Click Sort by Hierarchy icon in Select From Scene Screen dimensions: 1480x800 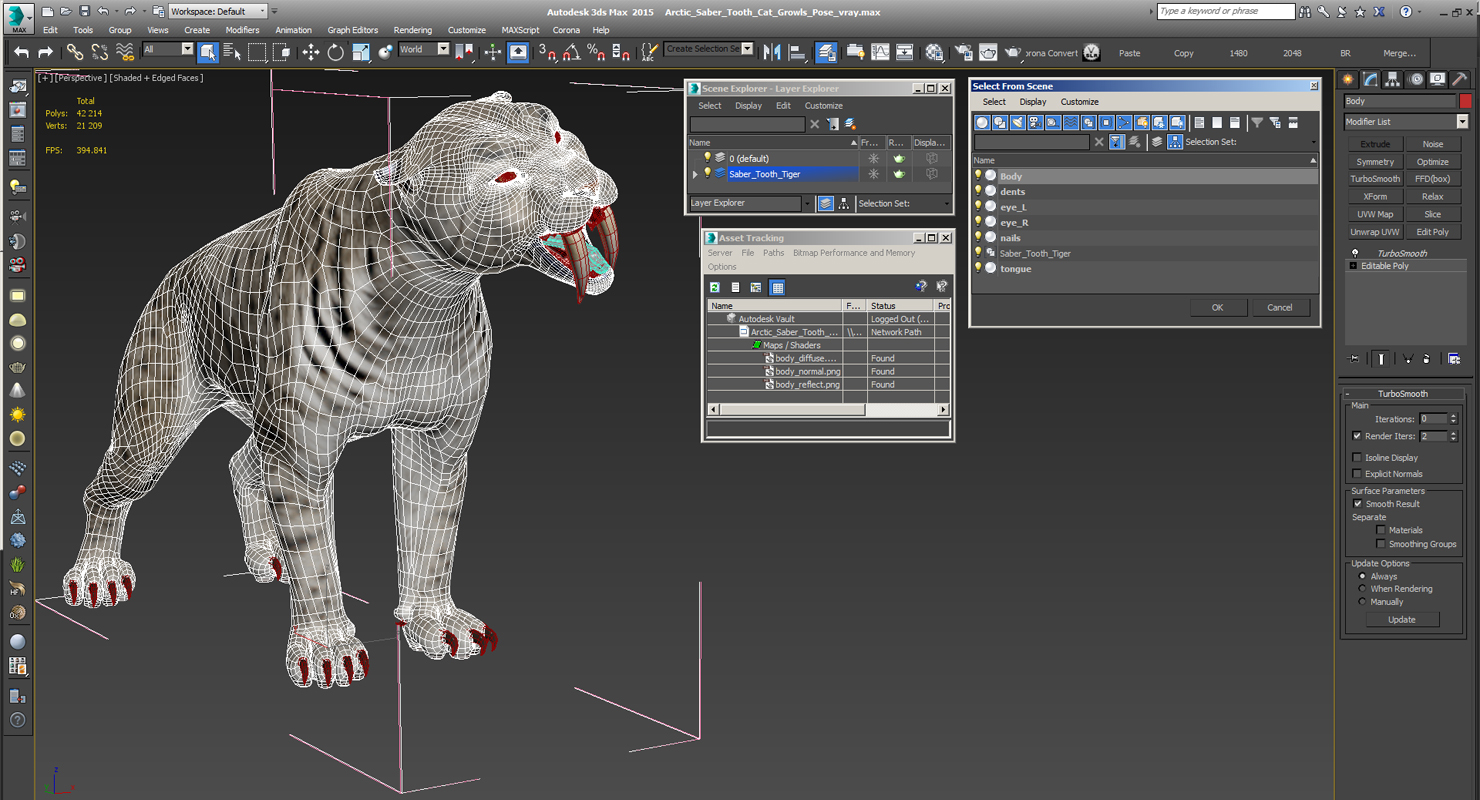tap(1175, 142)
